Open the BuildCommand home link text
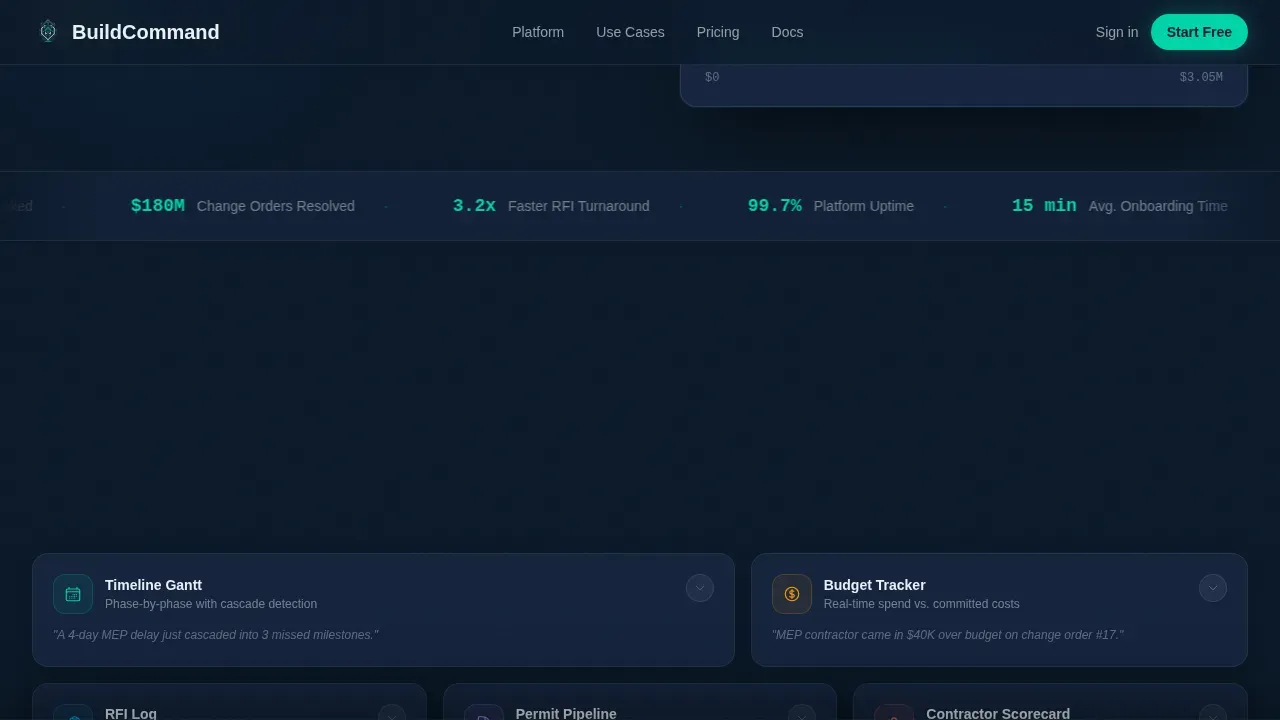Viewport: 1280px width, 720px height. point(146,32)
